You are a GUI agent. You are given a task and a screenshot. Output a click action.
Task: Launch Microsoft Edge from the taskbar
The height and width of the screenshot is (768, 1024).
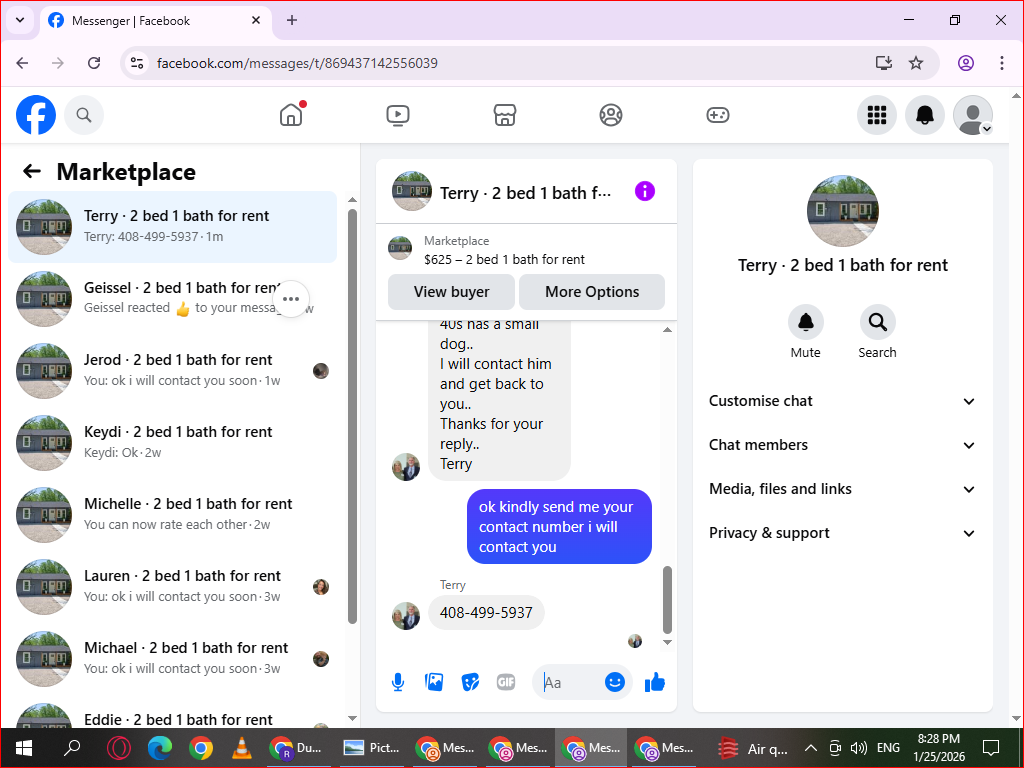click(160, 748)
